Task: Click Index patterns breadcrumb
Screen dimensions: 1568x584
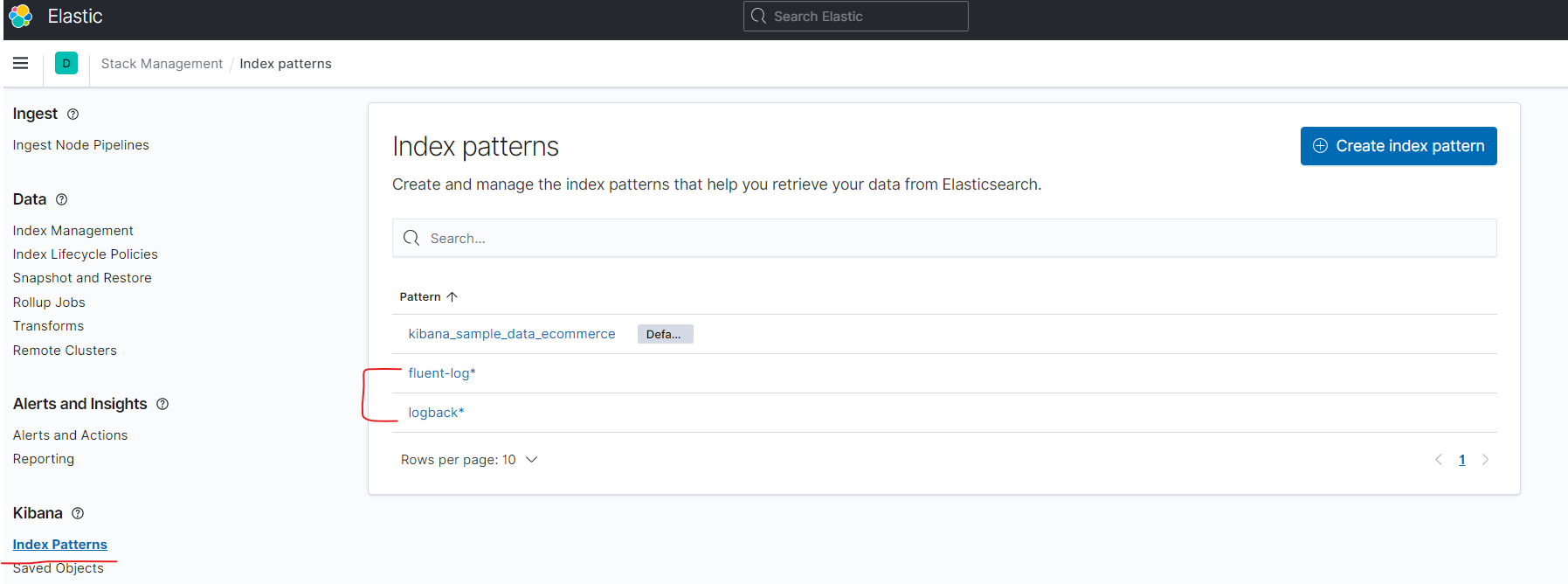Action: [x=286, y=64]
